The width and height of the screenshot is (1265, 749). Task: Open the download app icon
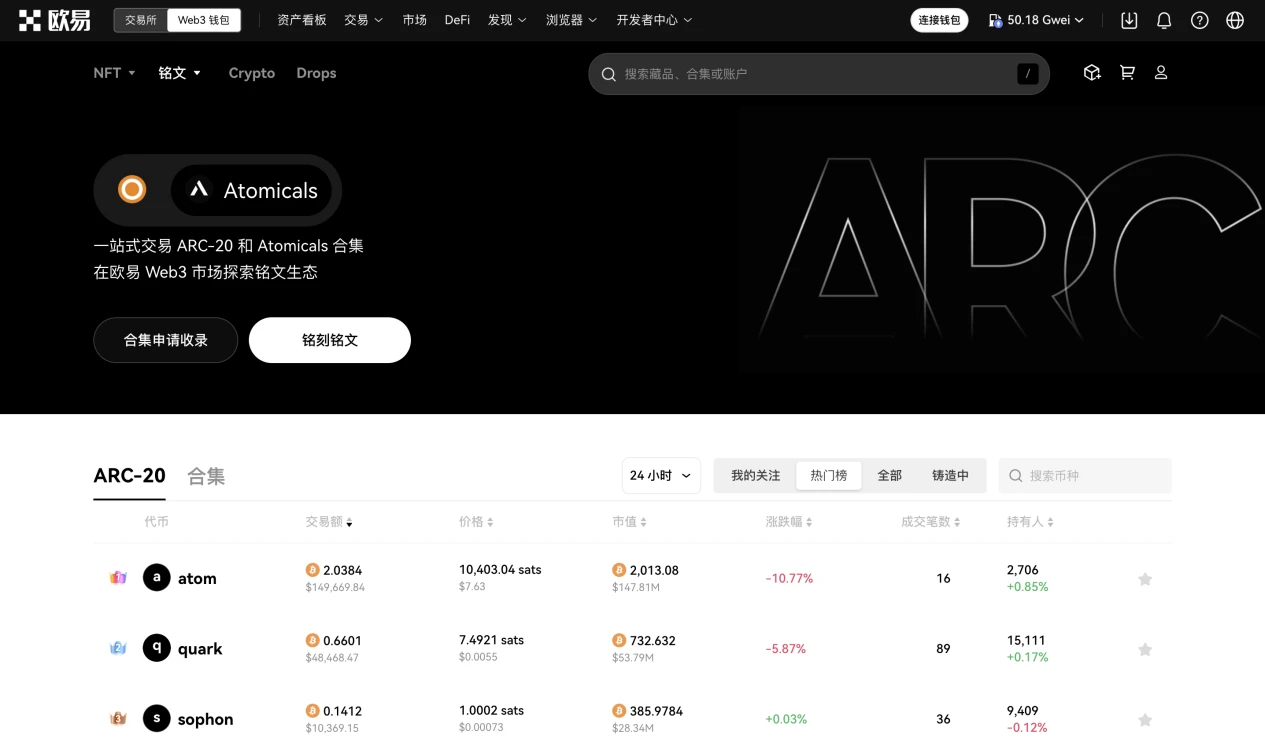point(1129,20)
